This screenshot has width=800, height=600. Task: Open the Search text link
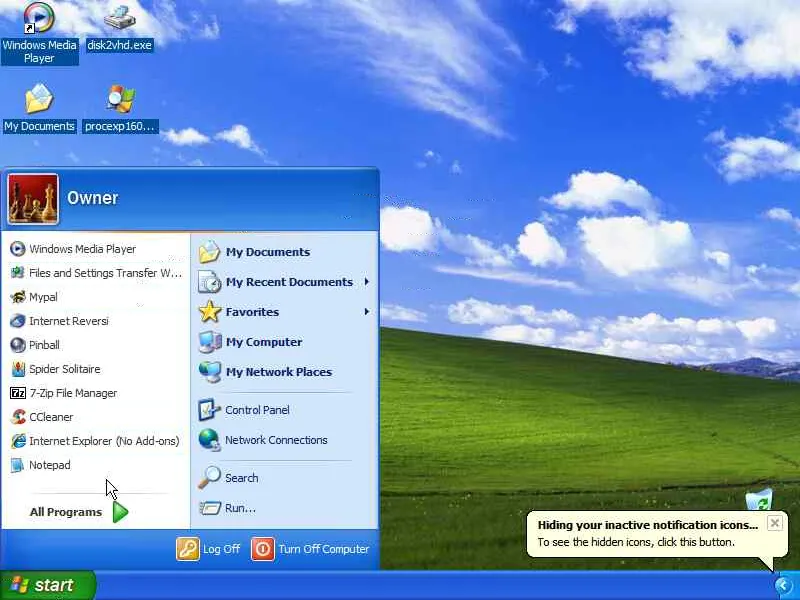[242, 478]
